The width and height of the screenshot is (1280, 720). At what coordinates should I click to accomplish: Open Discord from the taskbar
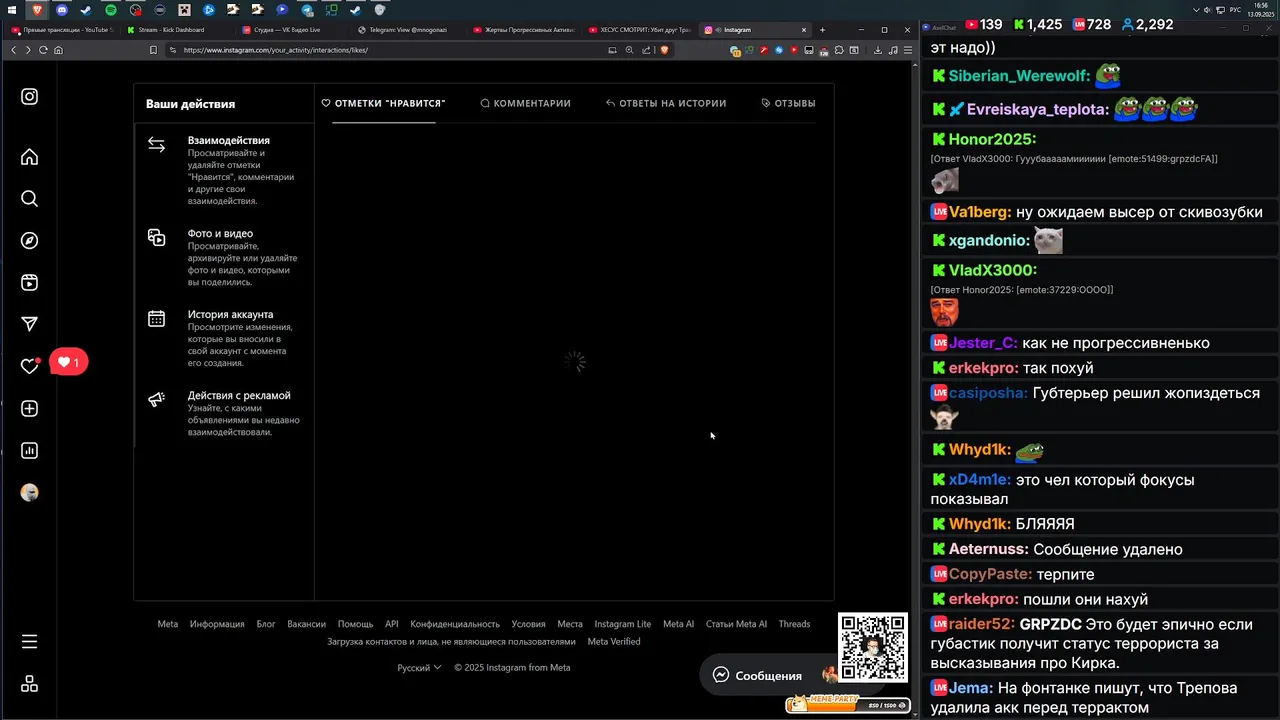click(x=62, y=10)
